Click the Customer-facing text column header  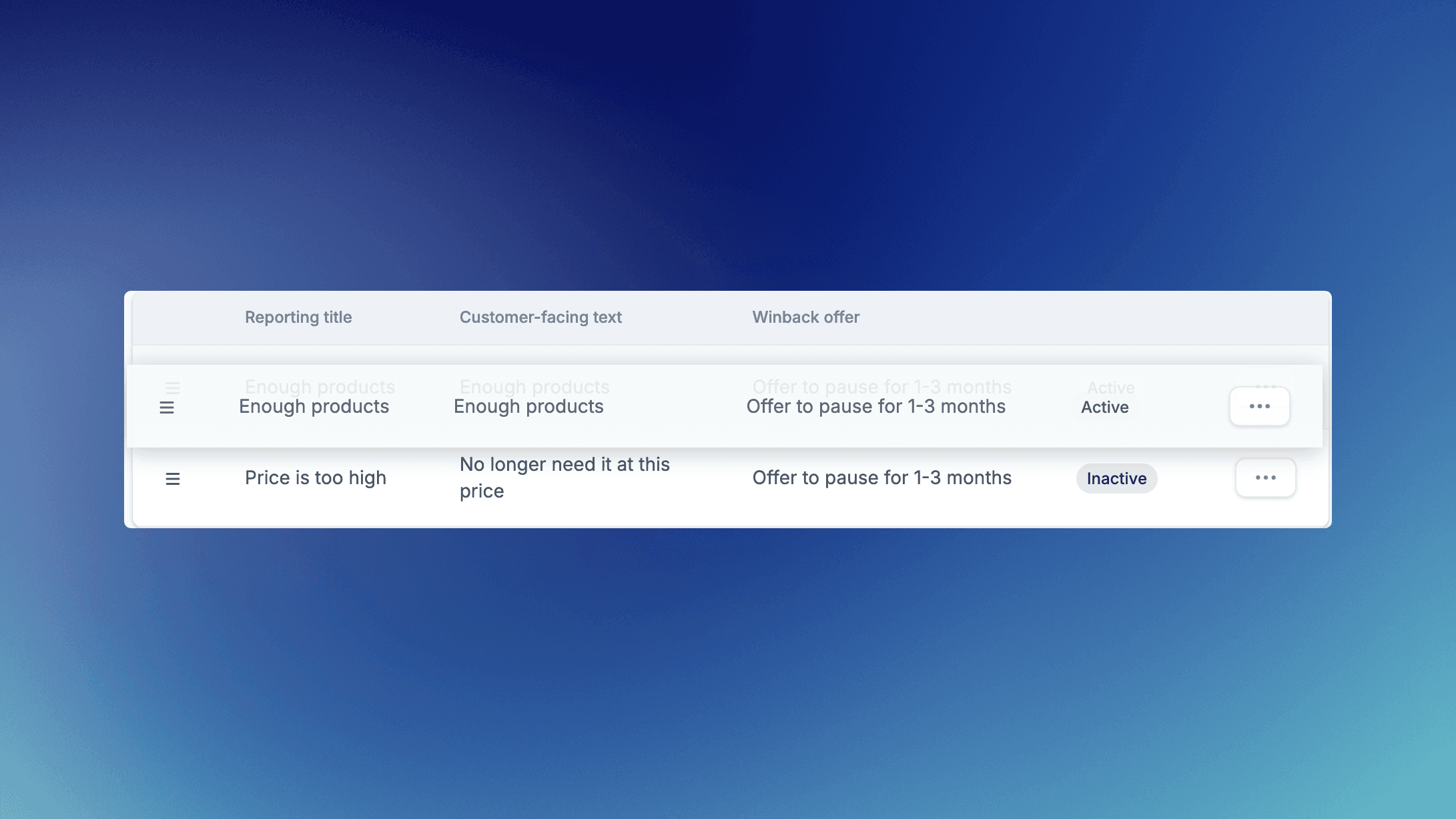coord(540,317)
